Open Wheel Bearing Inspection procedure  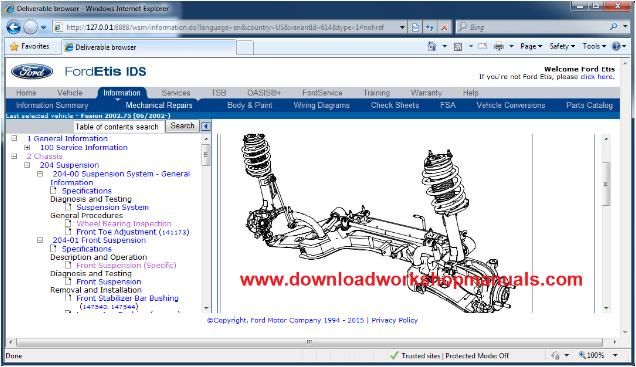point(124,223)
